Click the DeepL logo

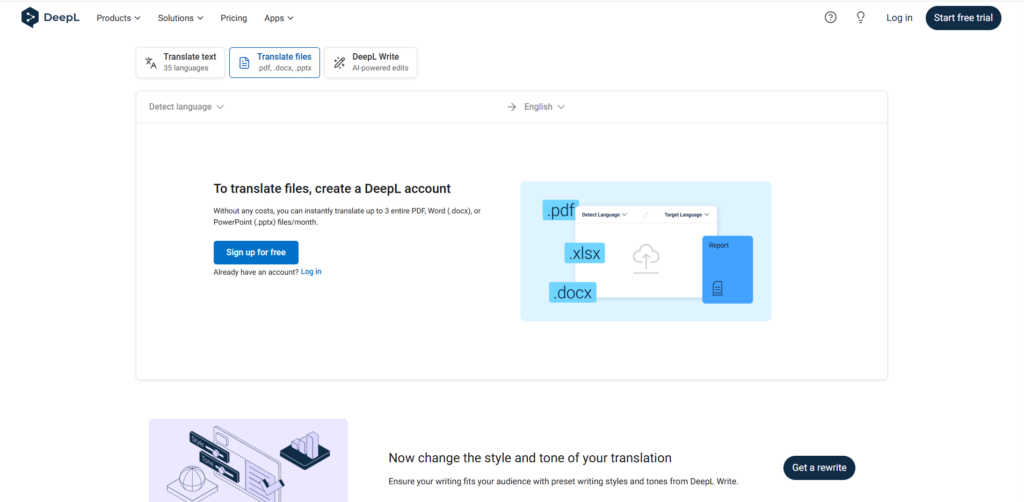(x=50, y=18)
